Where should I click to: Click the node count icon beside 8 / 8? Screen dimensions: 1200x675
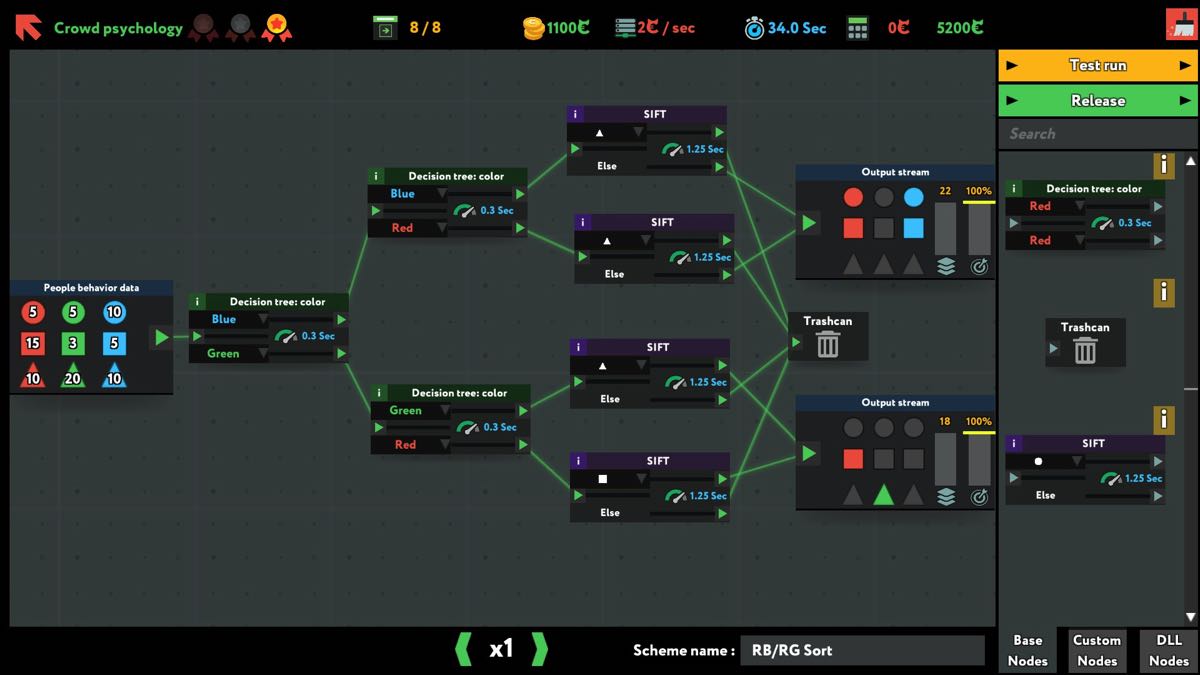pos(385,28)
